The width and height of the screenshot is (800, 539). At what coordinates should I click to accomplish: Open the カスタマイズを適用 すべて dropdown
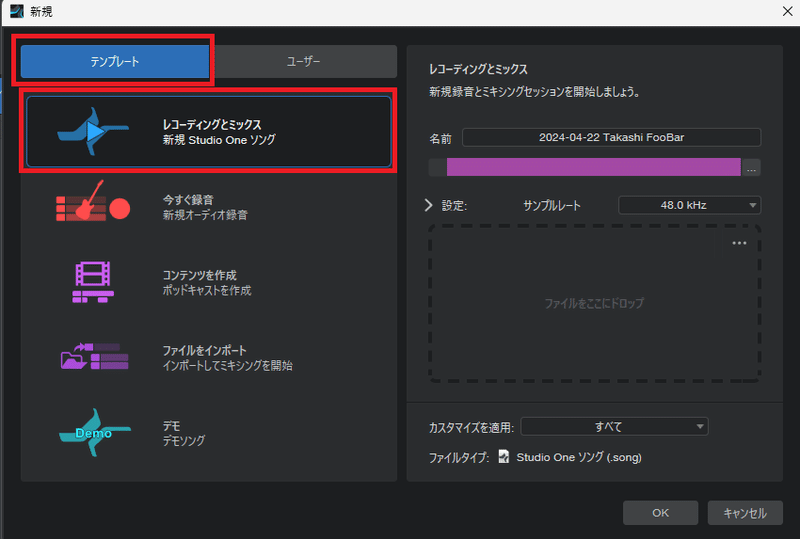[614, 427]
